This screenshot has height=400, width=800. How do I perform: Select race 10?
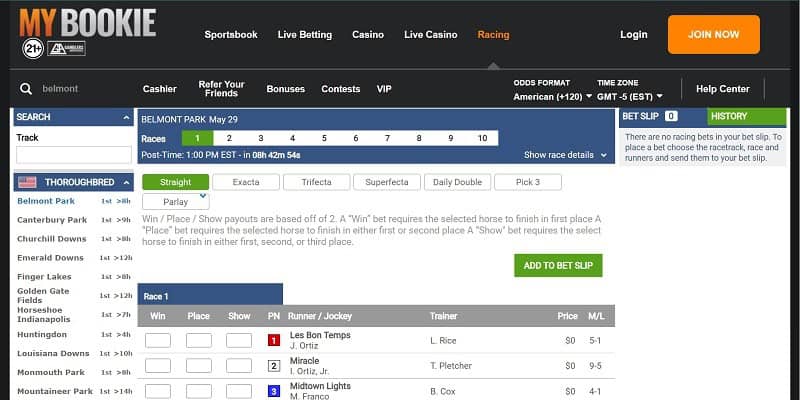point(482,138)
